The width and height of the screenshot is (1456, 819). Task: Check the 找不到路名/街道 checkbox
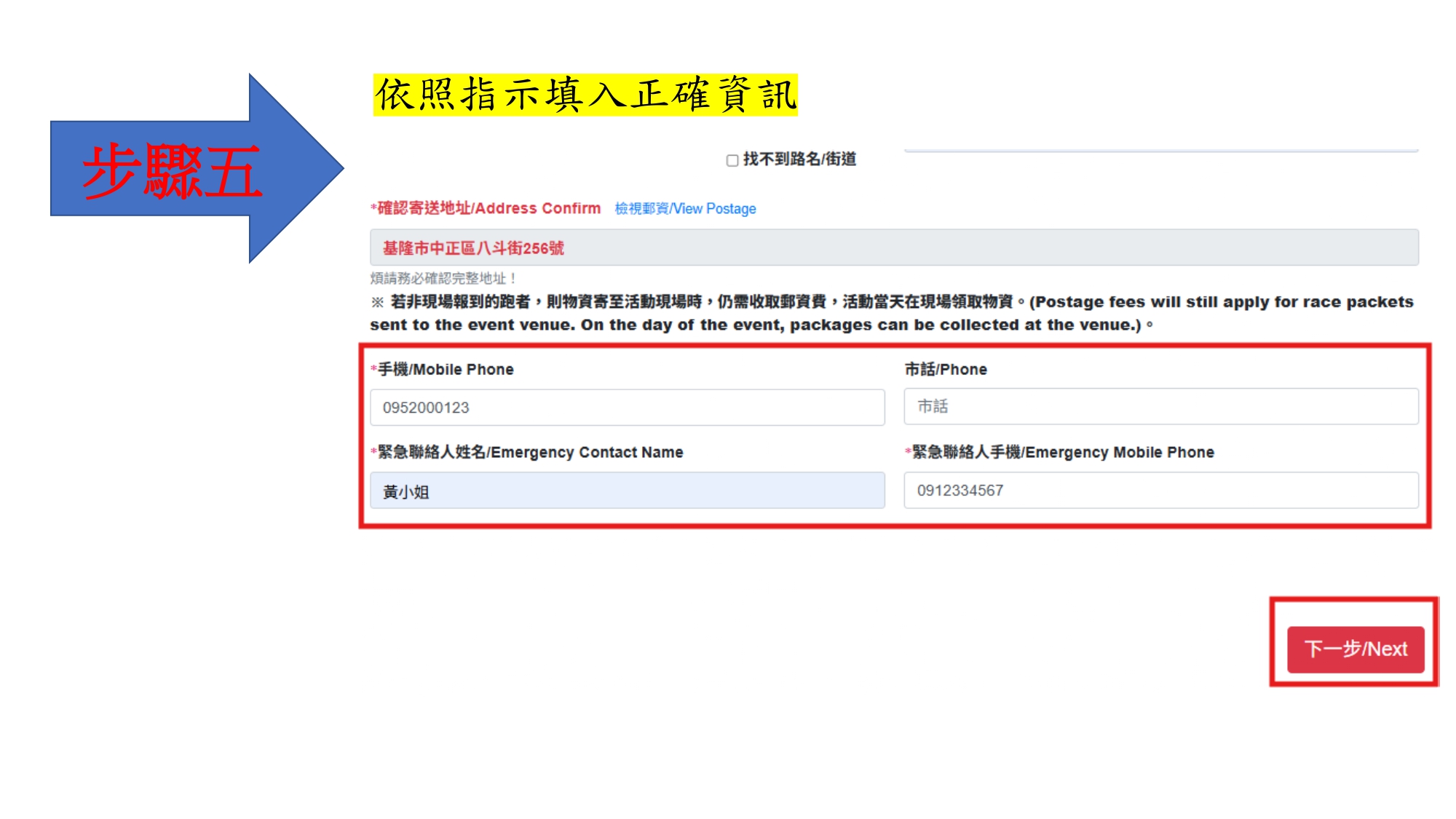click(732, 160)
